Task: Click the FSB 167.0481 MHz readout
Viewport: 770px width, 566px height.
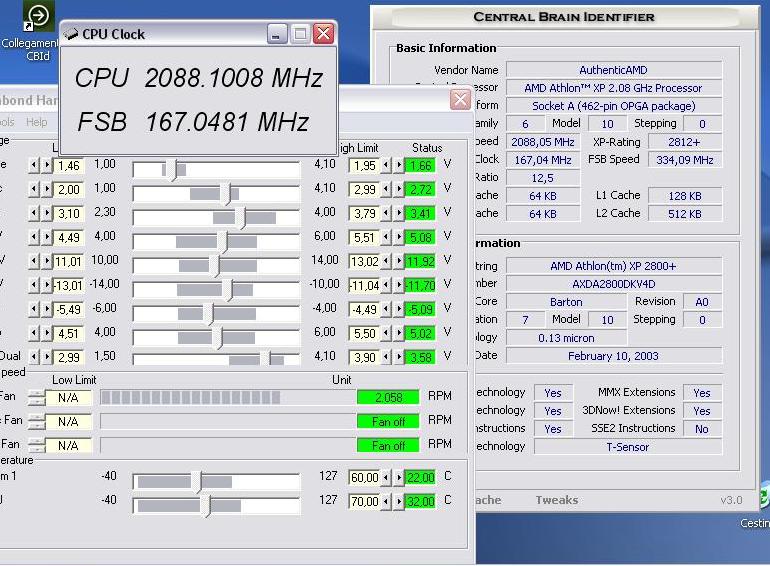Action: click(193, 121)
